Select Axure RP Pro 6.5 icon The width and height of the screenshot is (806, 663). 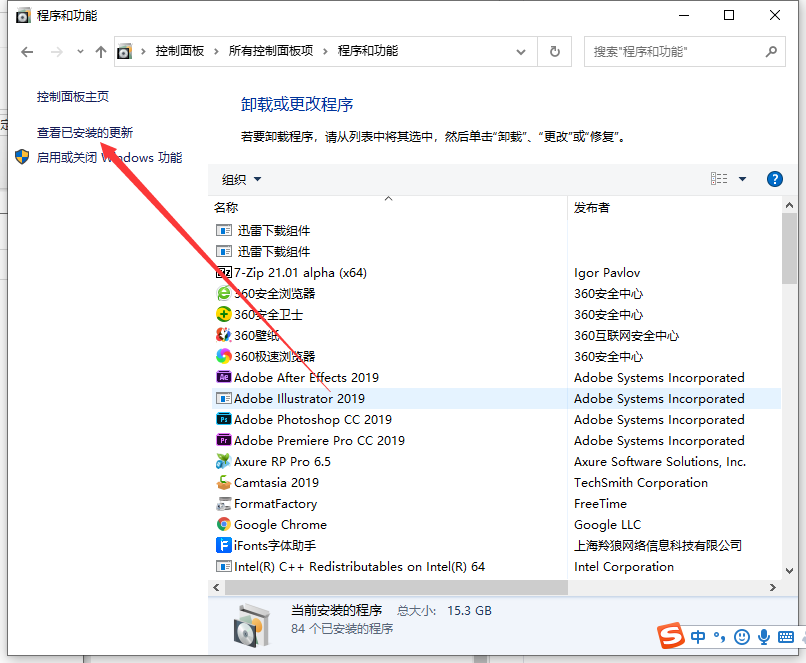(224, 461)
